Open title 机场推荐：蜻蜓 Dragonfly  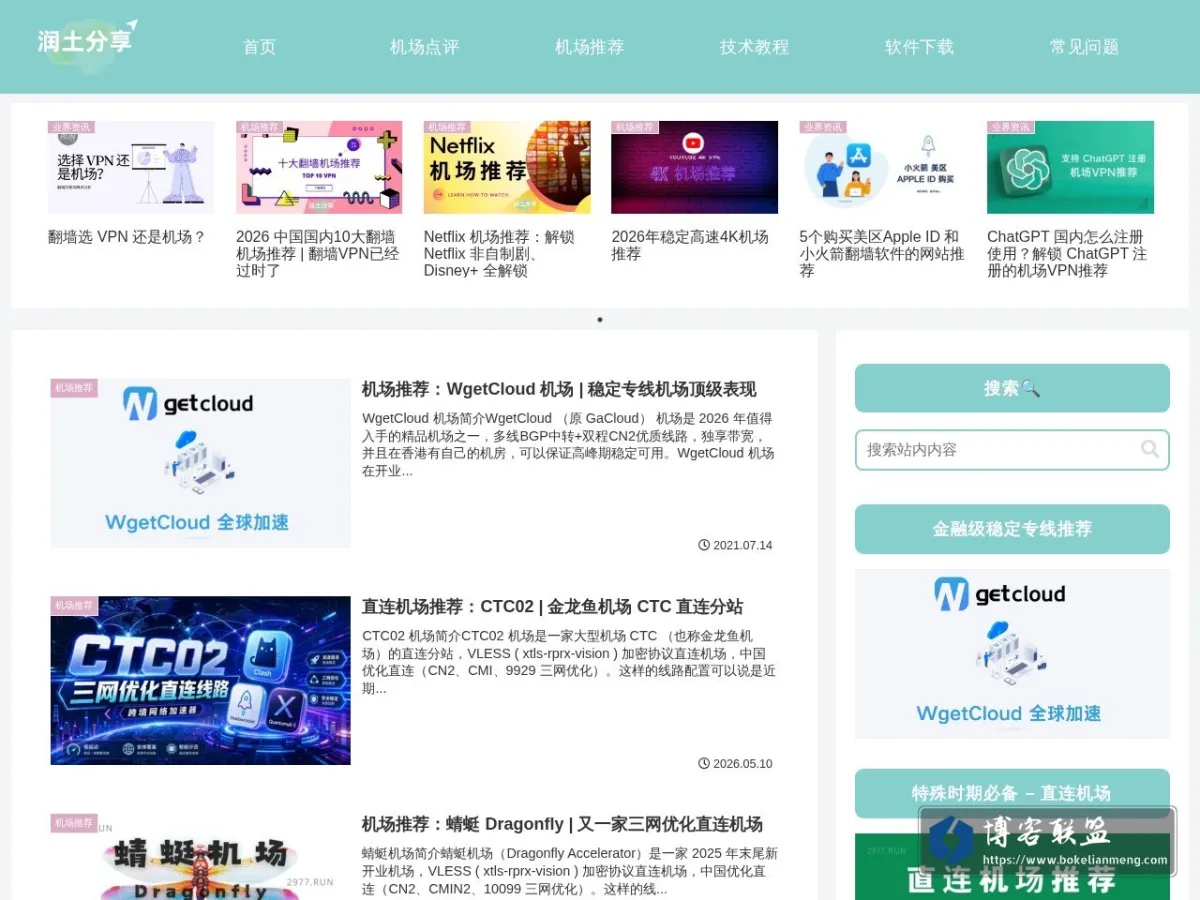pyautogui.click(x=562, y=824)
